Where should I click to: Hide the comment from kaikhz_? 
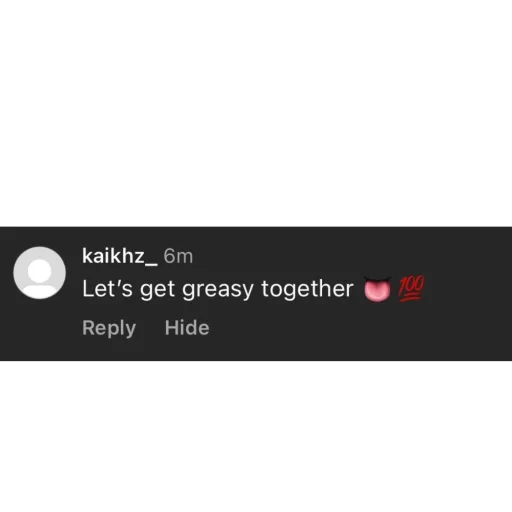(x=187, y=328)
